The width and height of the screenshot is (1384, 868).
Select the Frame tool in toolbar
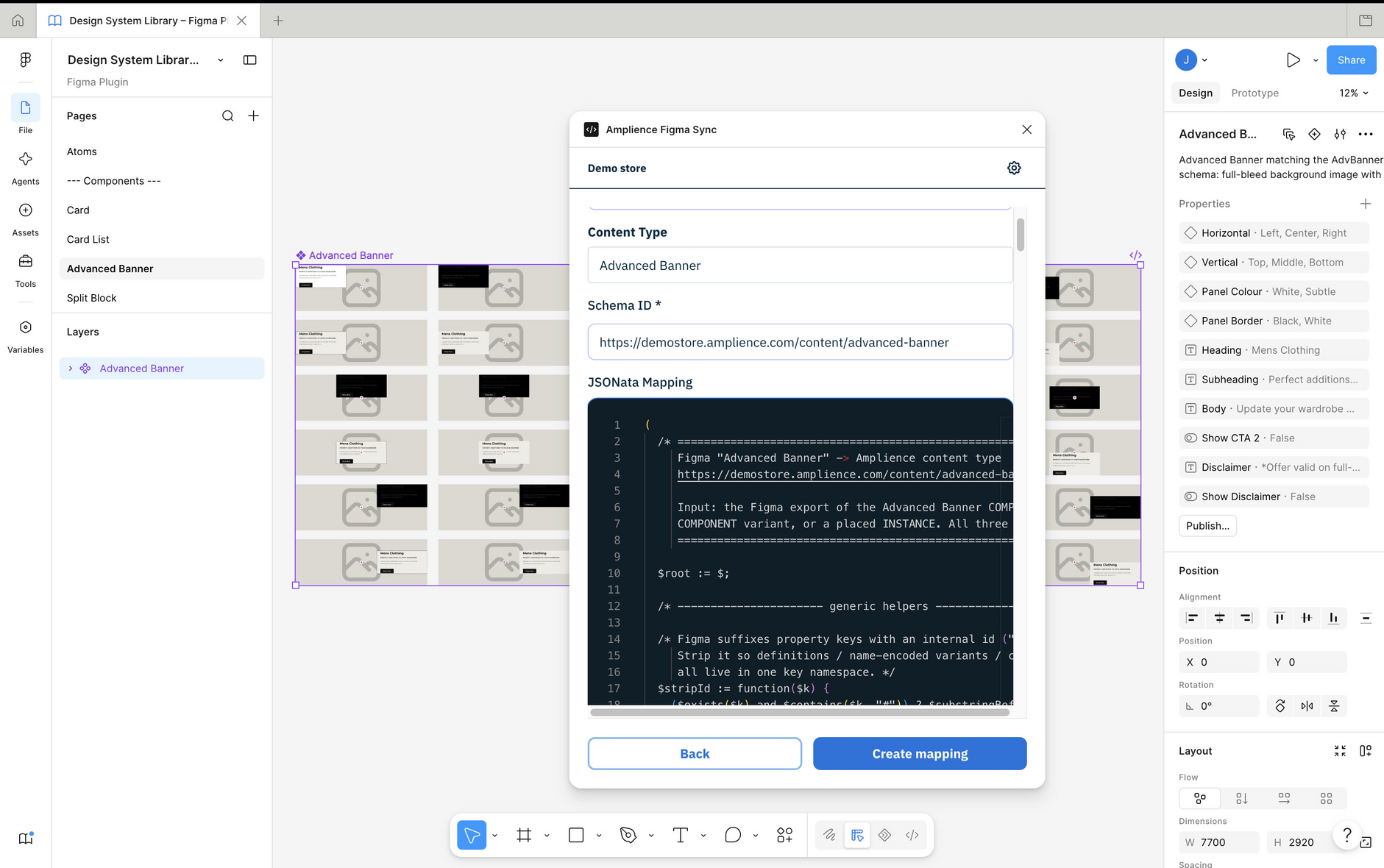point(524,835)
